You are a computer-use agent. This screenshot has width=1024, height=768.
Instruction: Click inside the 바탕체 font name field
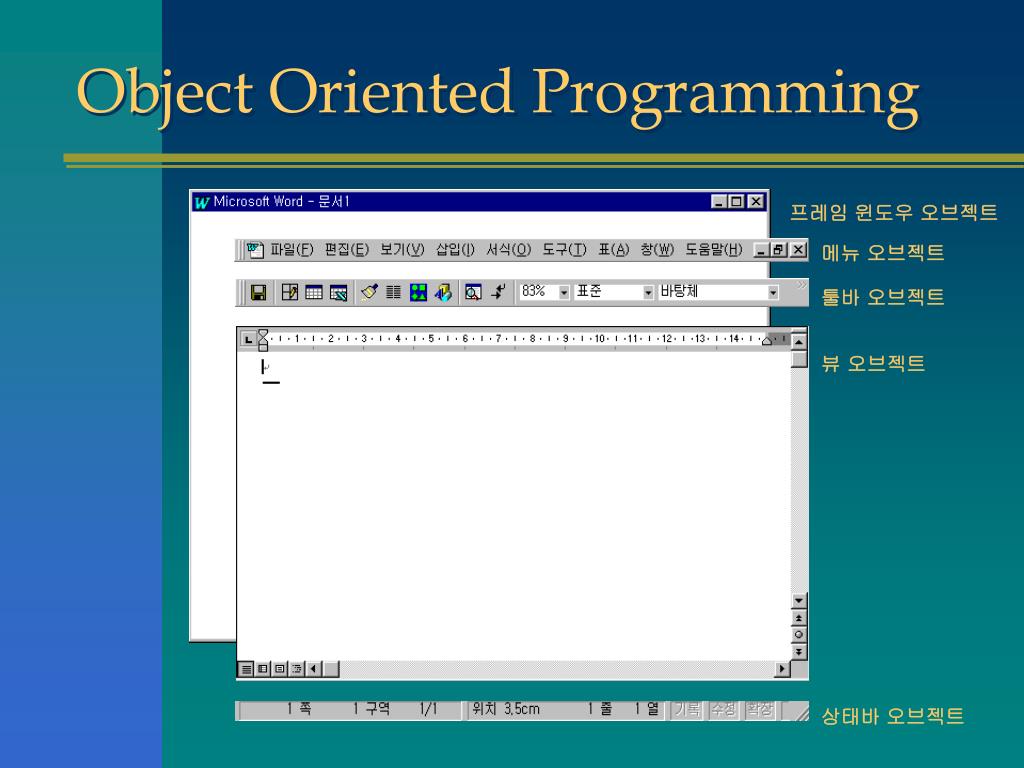(712, 292)
